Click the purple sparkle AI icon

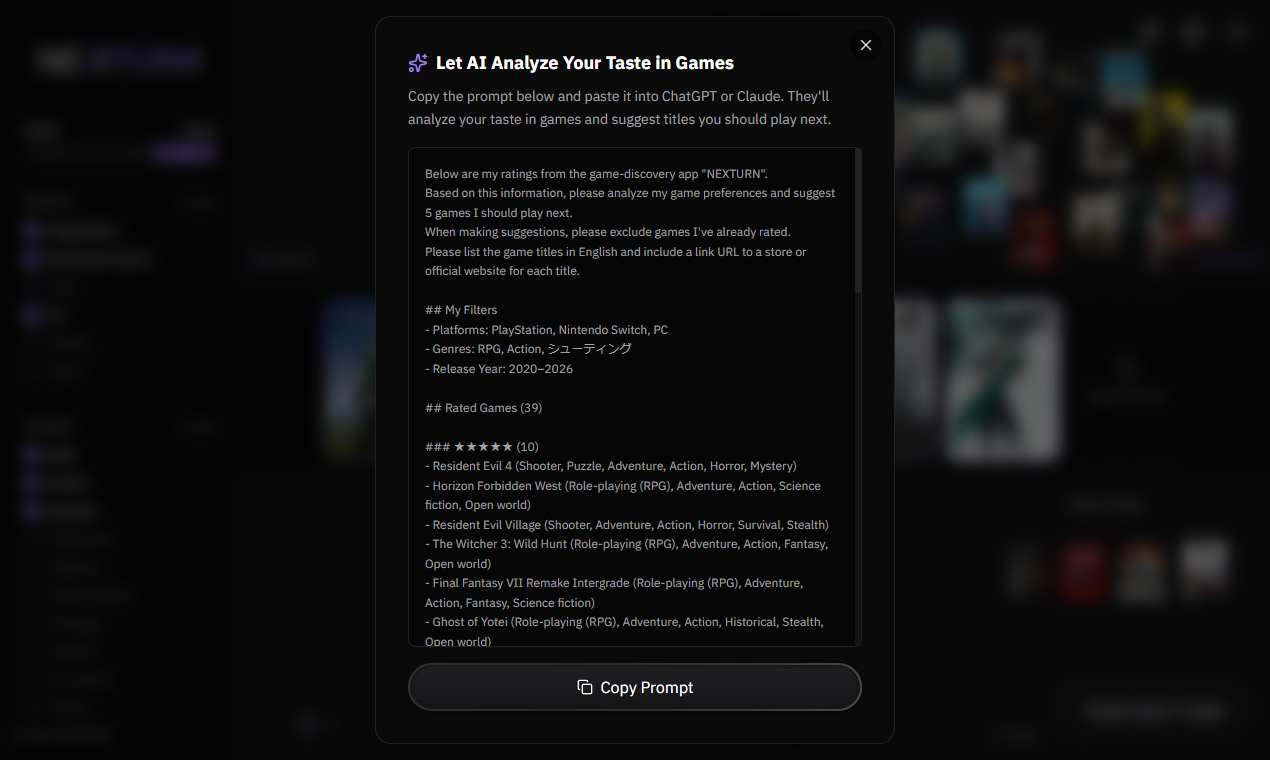point(418,63)
